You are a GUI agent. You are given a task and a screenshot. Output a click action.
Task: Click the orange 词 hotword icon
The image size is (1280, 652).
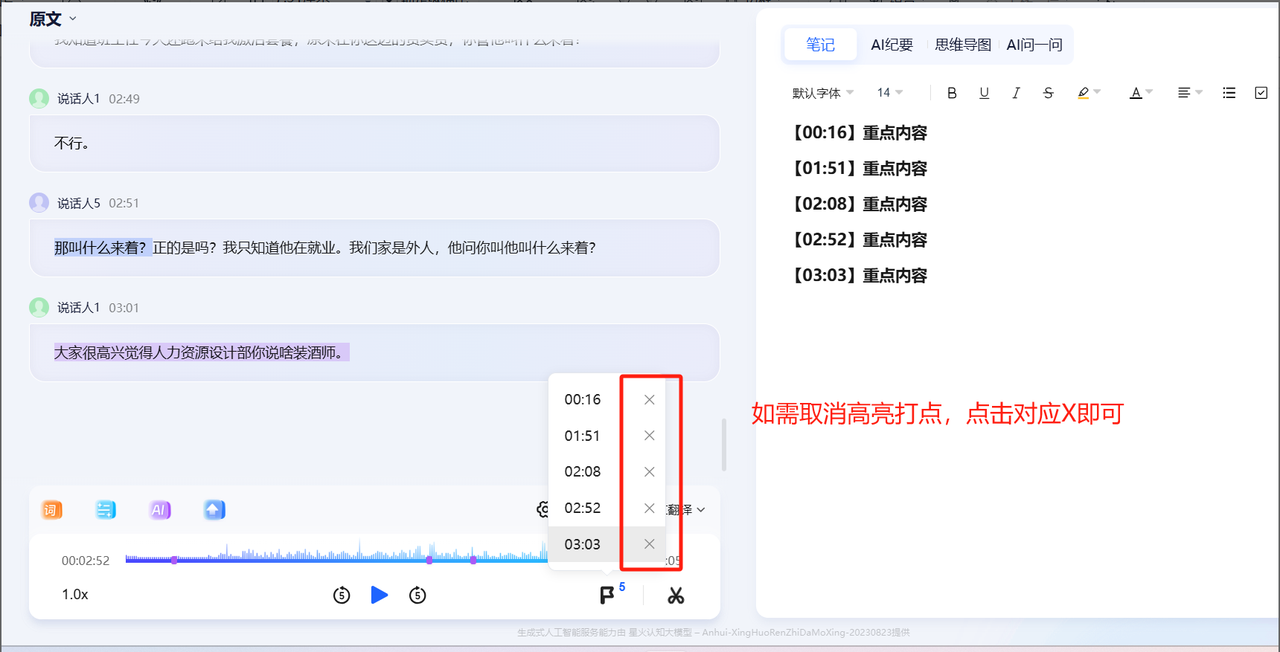coord(52,510)
